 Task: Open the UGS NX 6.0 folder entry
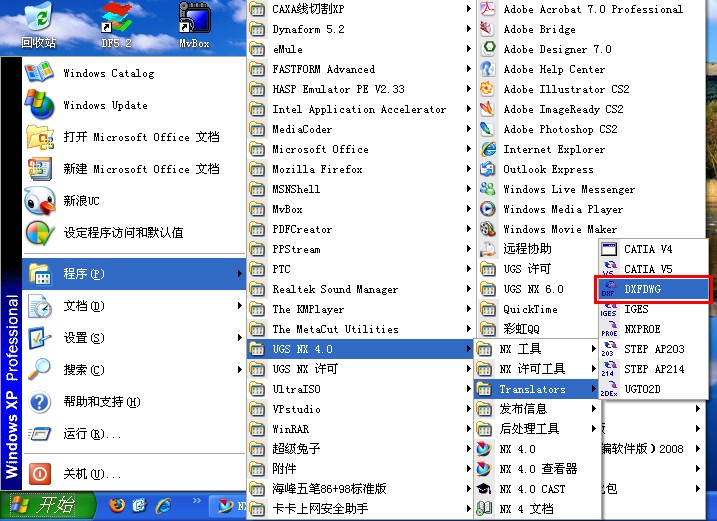tap(537, 289)
